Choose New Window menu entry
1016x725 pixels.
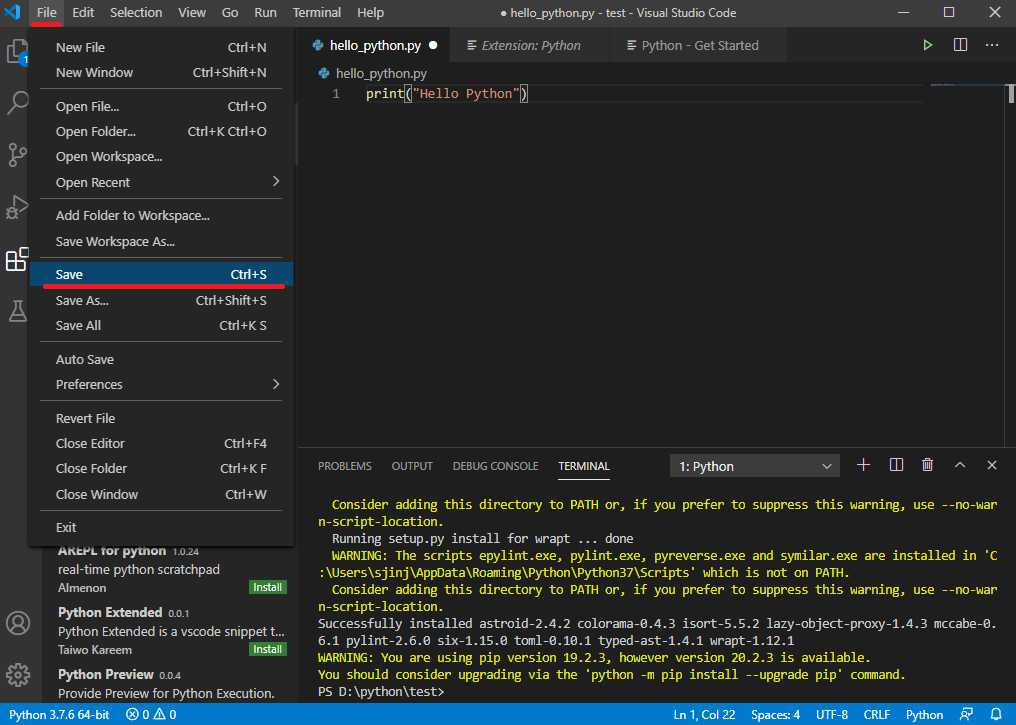(x=161, y=73)
